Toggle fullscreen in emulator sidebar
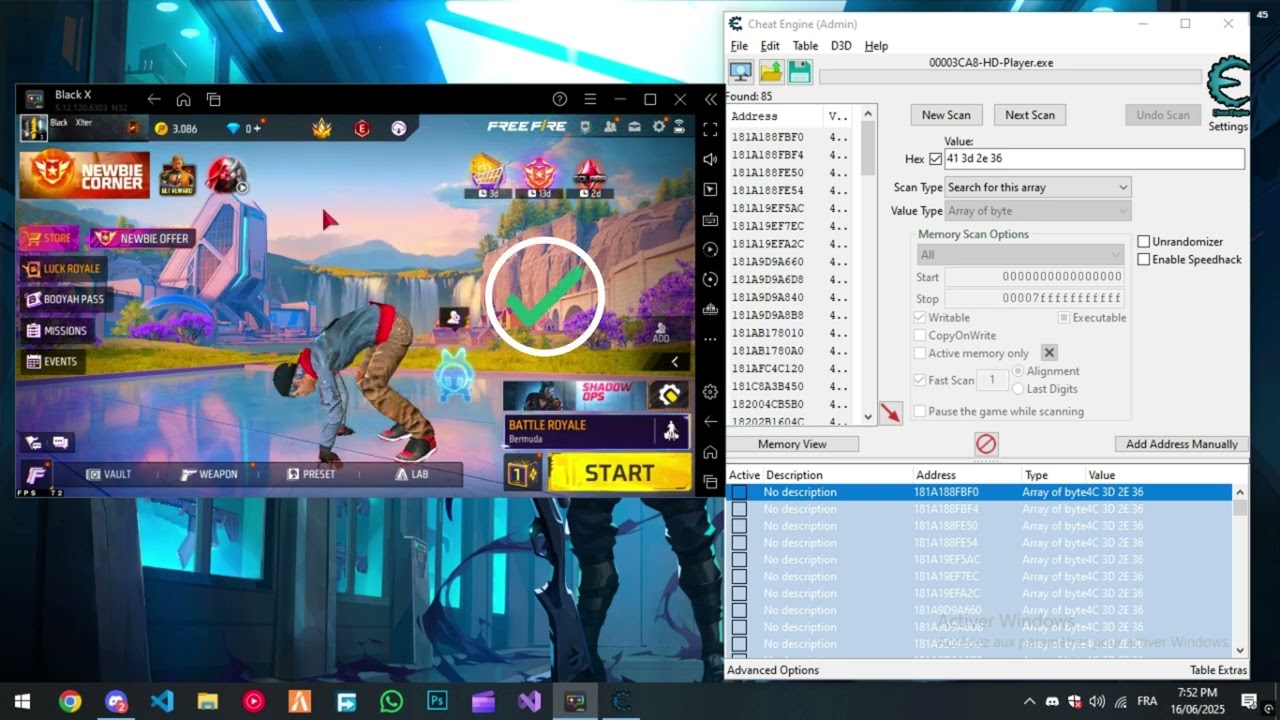 (710, 129)
